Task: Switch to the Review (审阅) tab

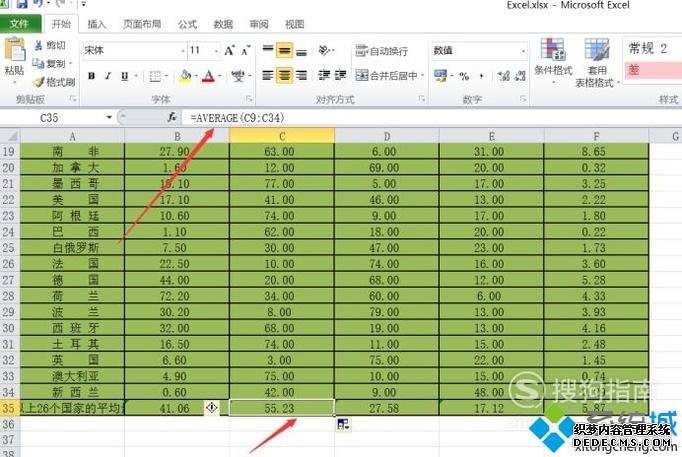Action: tap(259, 24)
